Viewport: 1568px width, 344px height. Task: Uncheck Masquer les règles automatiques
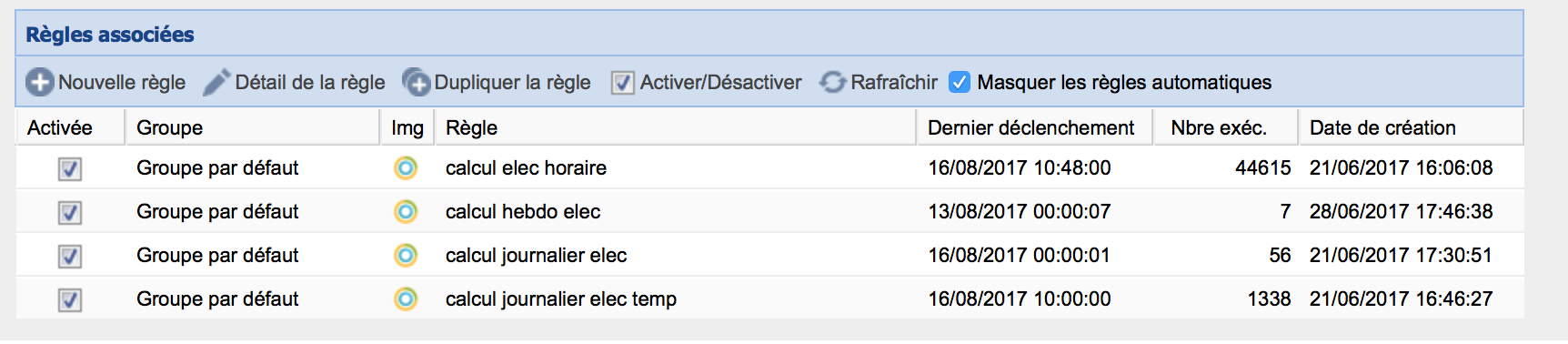pos(960,82)
